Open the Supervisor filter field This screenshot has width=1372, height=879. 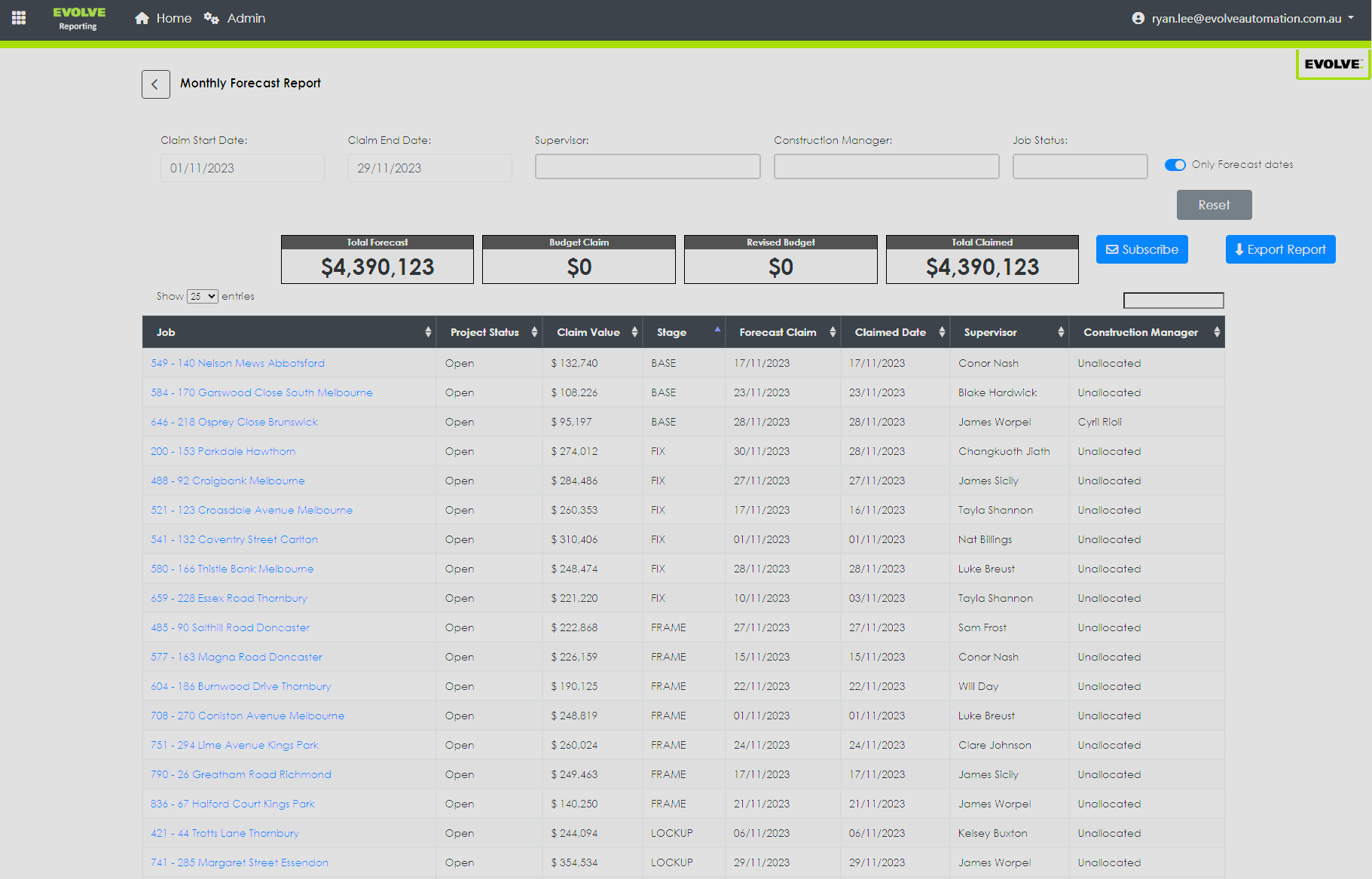tap(647, 166)
